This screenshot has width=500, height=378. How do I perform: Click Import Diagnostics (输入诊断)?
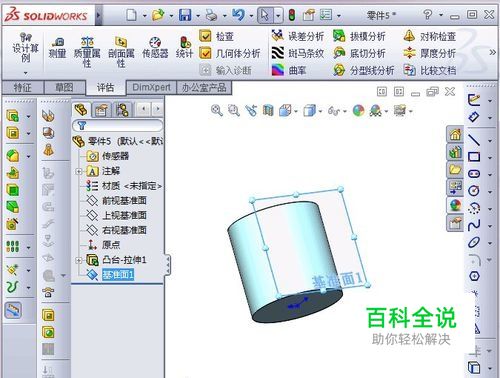point(225,70)
